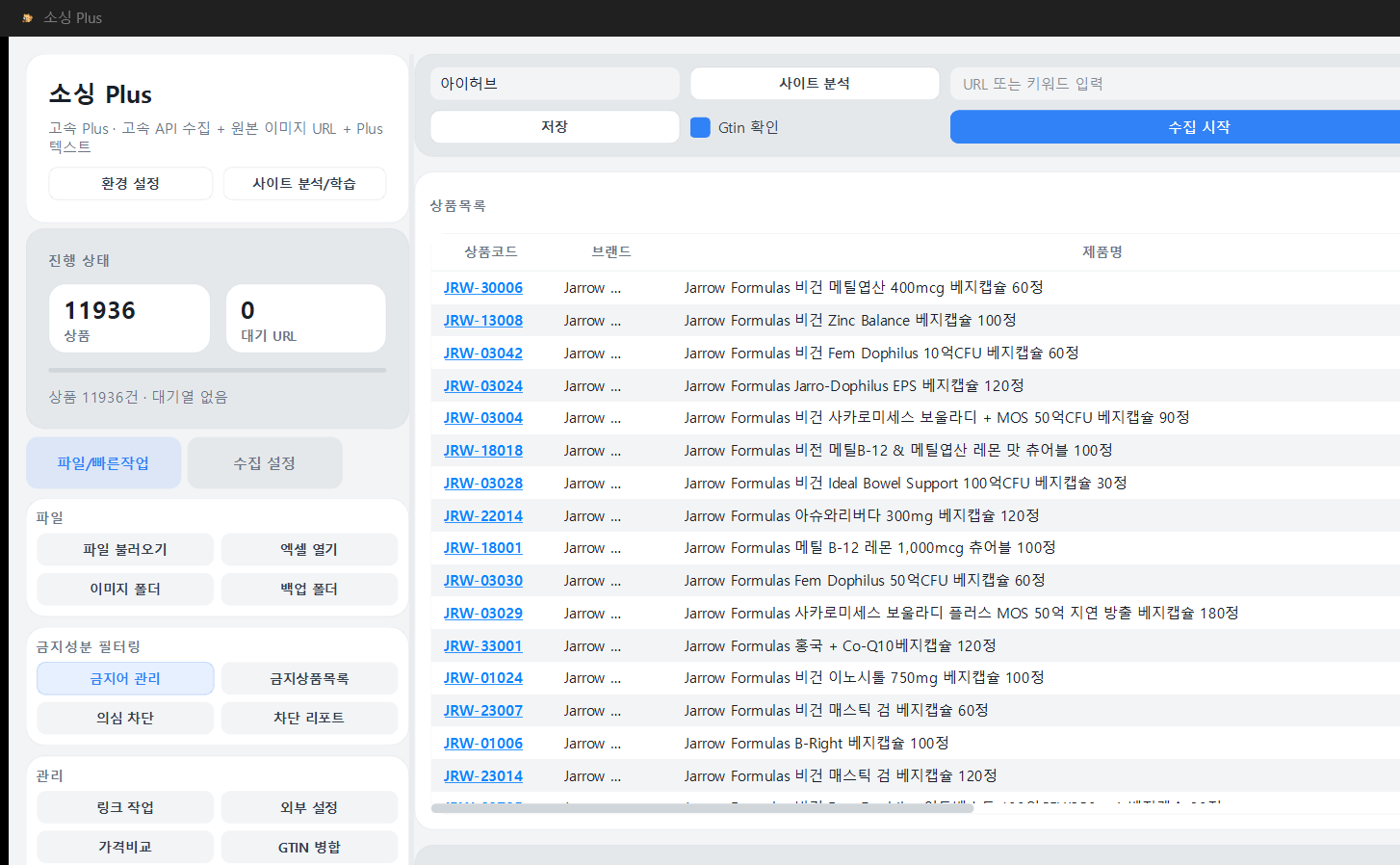Viewport: 1400px width, 865px height.
Task: Select product name '홍국 + Co-Q10베지캡슐 120정'
Action: click(895, 646)
